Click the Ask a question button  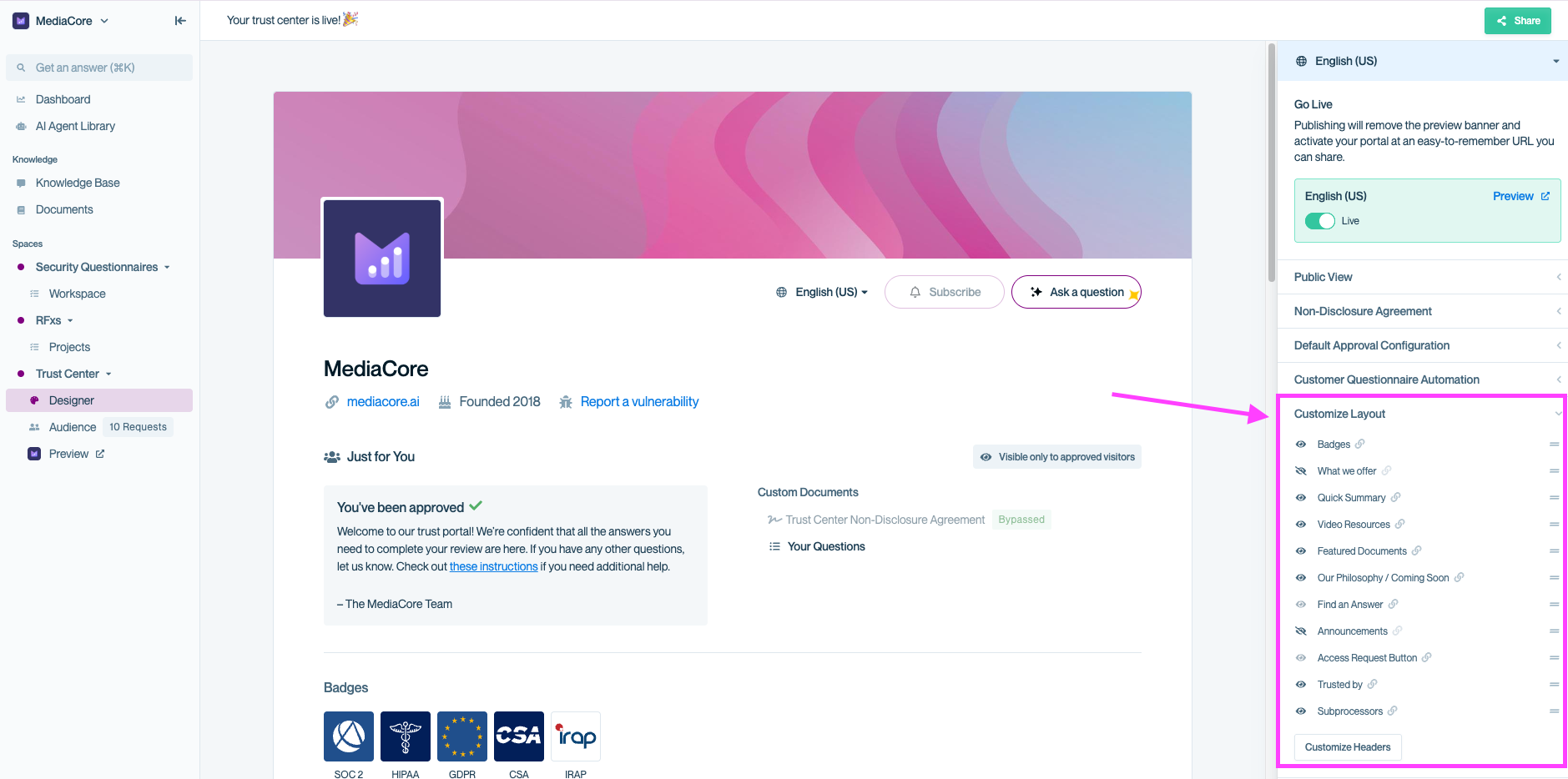point(1076,292)
